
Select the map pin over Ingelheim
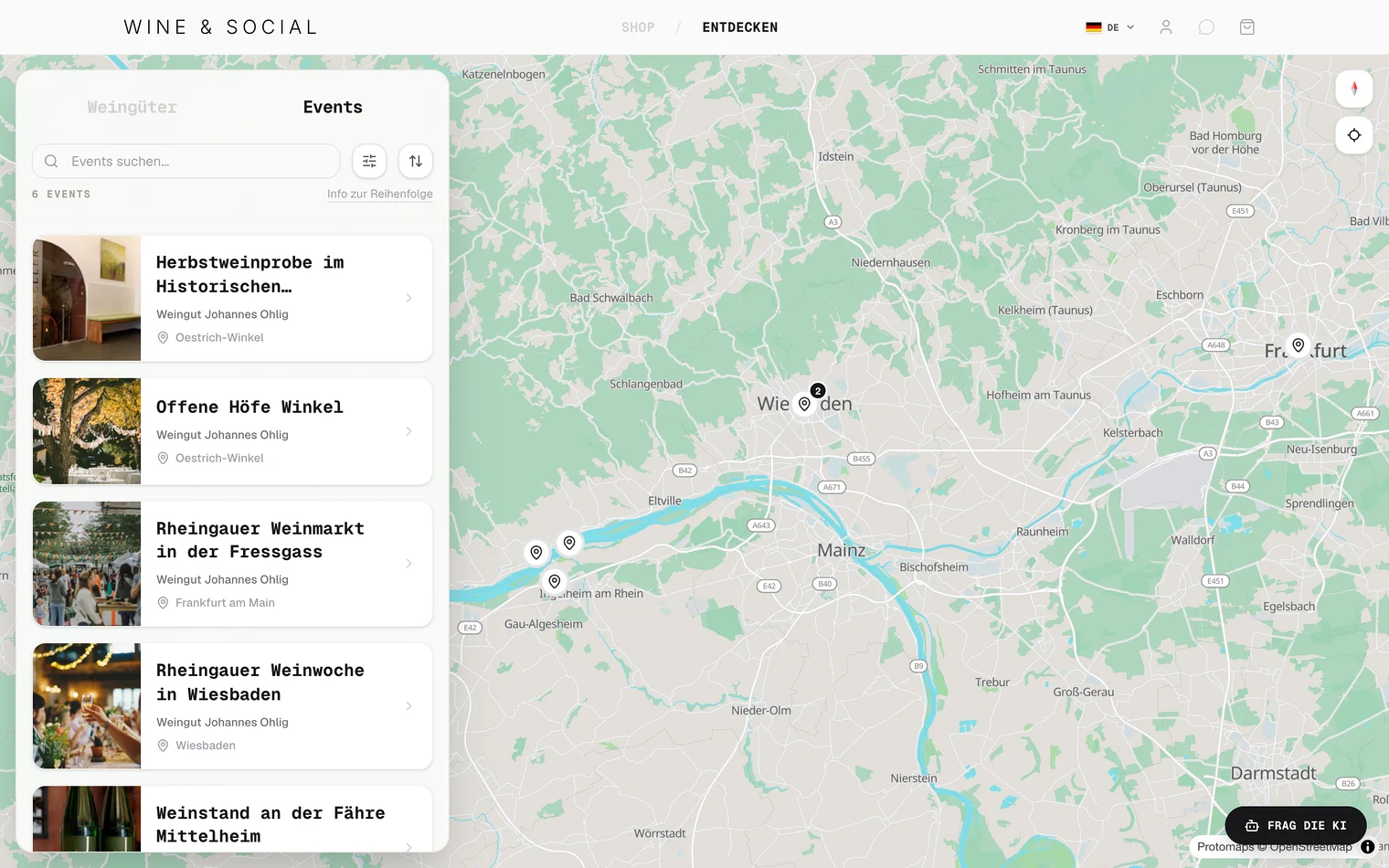click(555, 581)
